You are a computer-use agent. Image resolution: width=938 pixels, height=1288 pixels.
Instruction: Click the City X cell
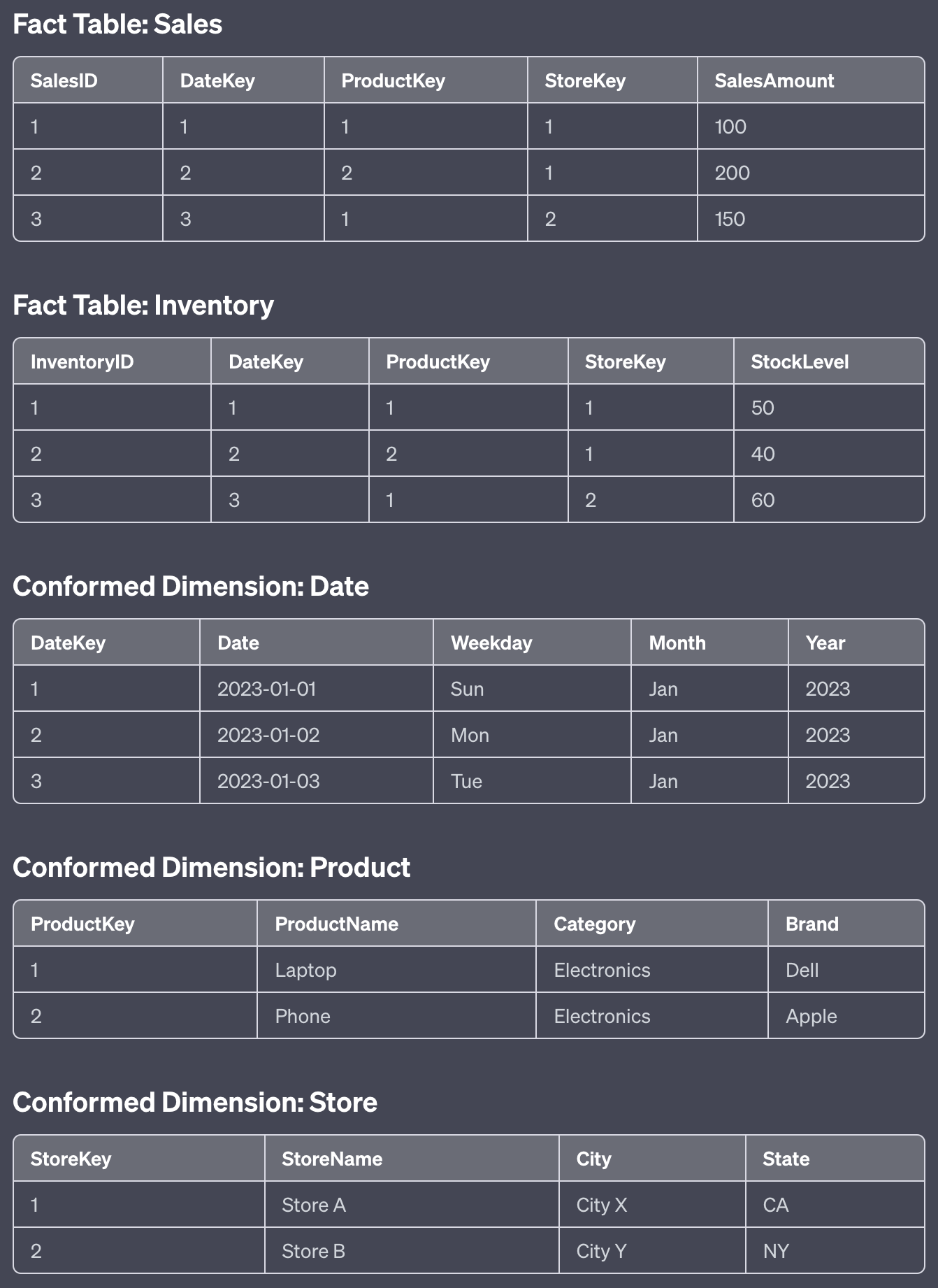(601, 1205)
